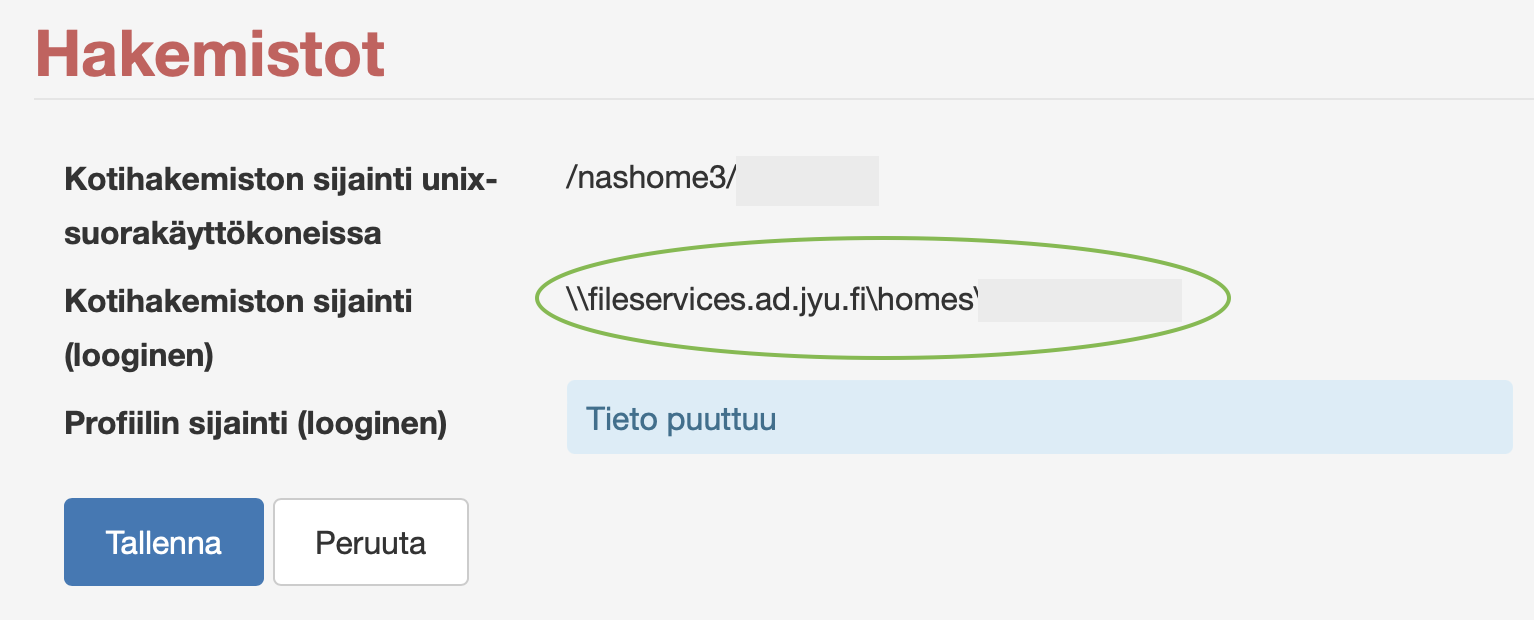Click the blue Tieto puuttuu info box
The height and width of the screenshot is (620, 1534).
click(1040, 417)
